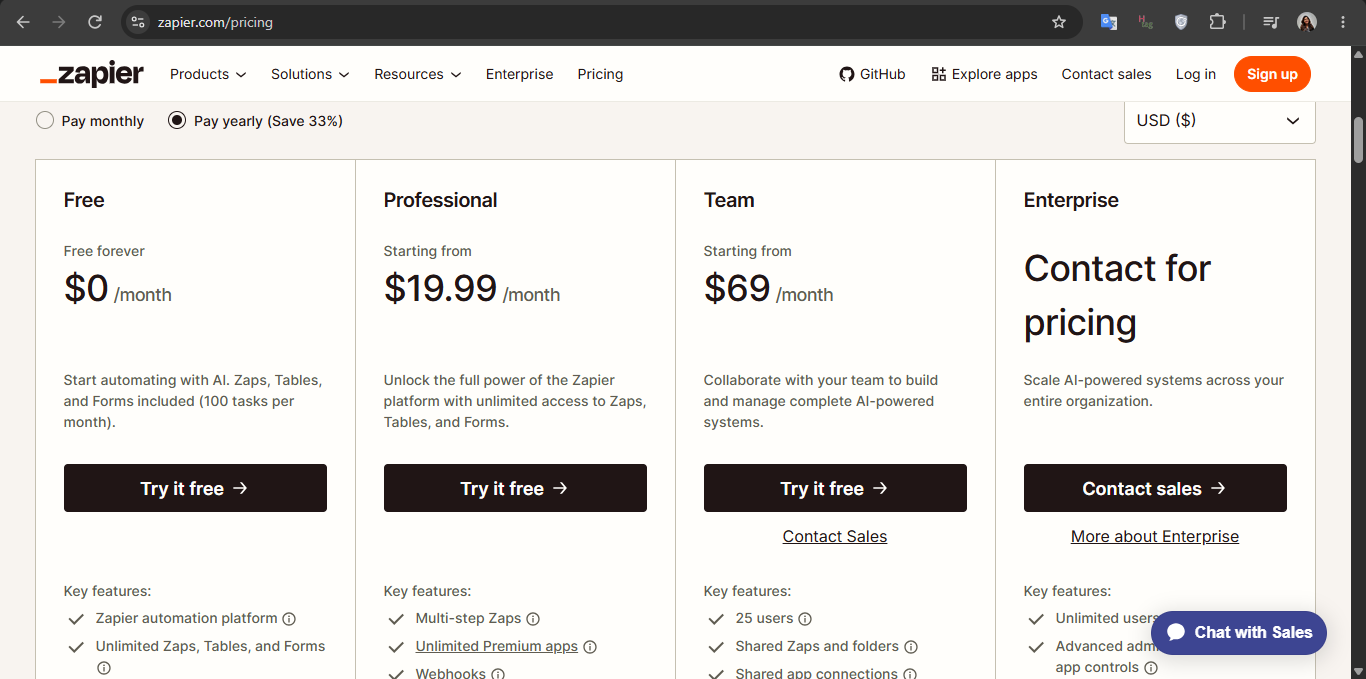Show info icon for Unlimited Premium apps

590,647
